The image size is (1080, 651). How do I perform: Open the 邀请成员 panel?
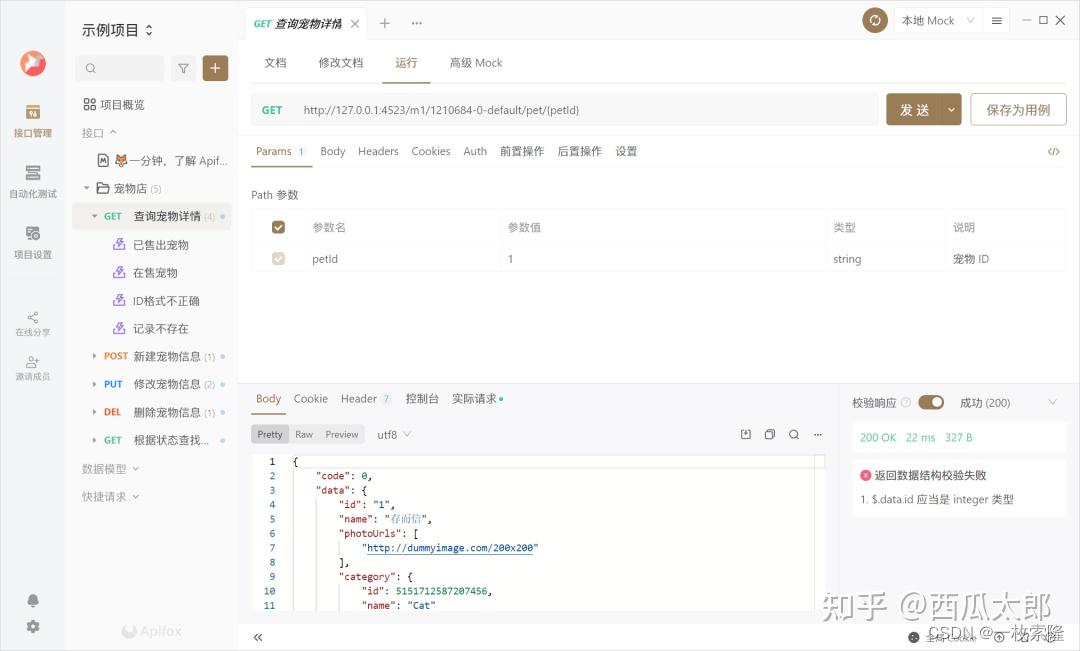coord(33,366)
